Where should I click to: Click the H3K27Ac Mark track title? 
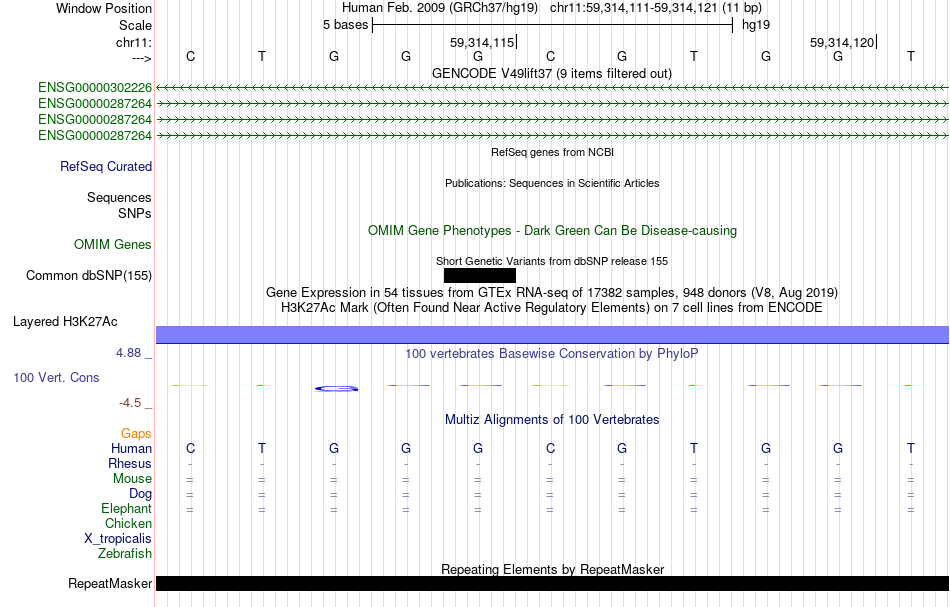pyautogui.click(x=552, y=308)
